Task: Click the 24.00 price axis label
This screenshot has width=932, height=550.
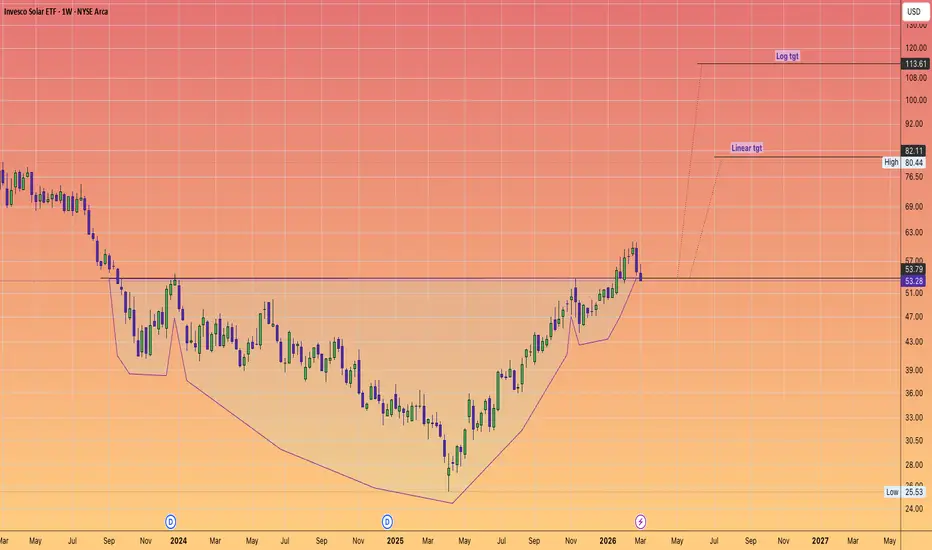Action: pyautogui.click(x=914, y=509)
